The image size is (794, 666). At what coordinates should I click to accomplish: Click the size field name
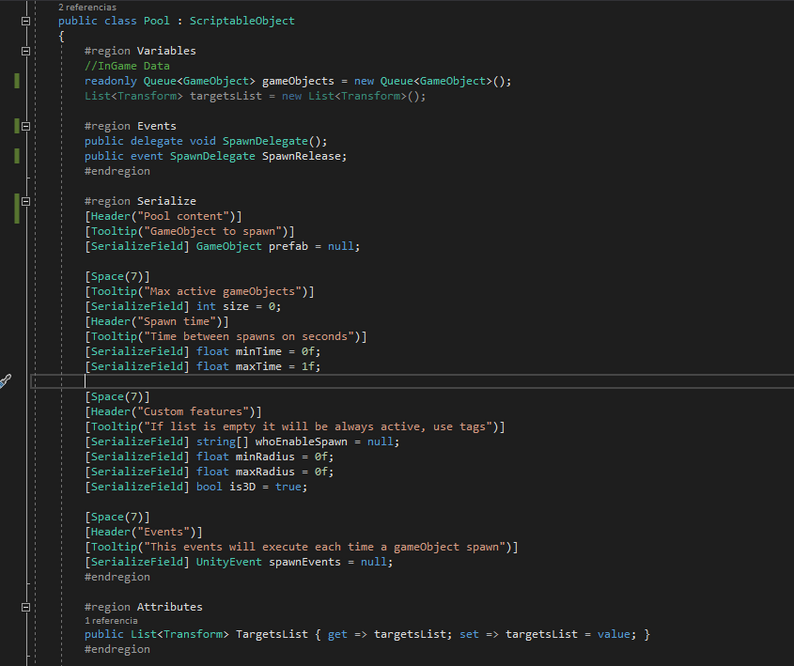pyautogui.click(x=235, y=306)
